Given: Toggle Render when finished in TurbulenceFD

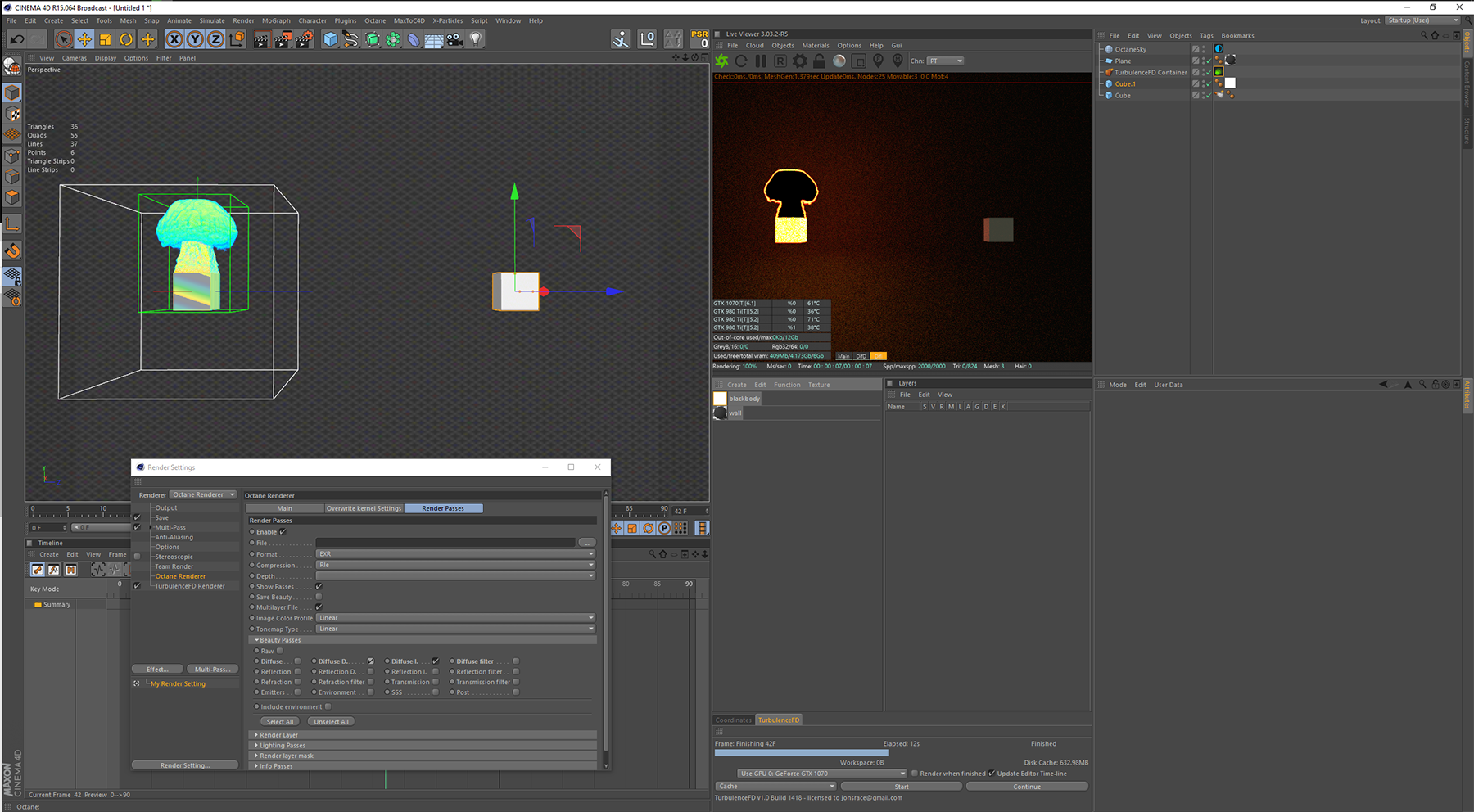Looking at the screenshot, I should (915, 774).
